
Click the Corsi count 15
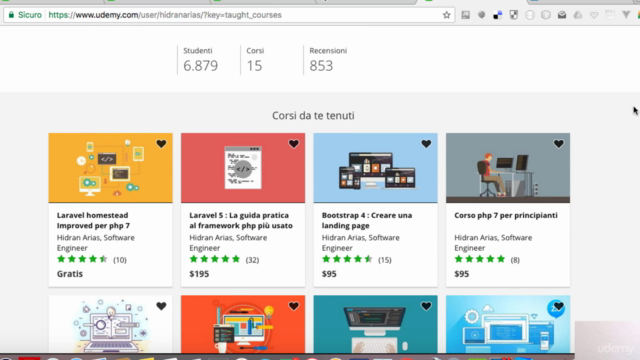tap(254, 66)
